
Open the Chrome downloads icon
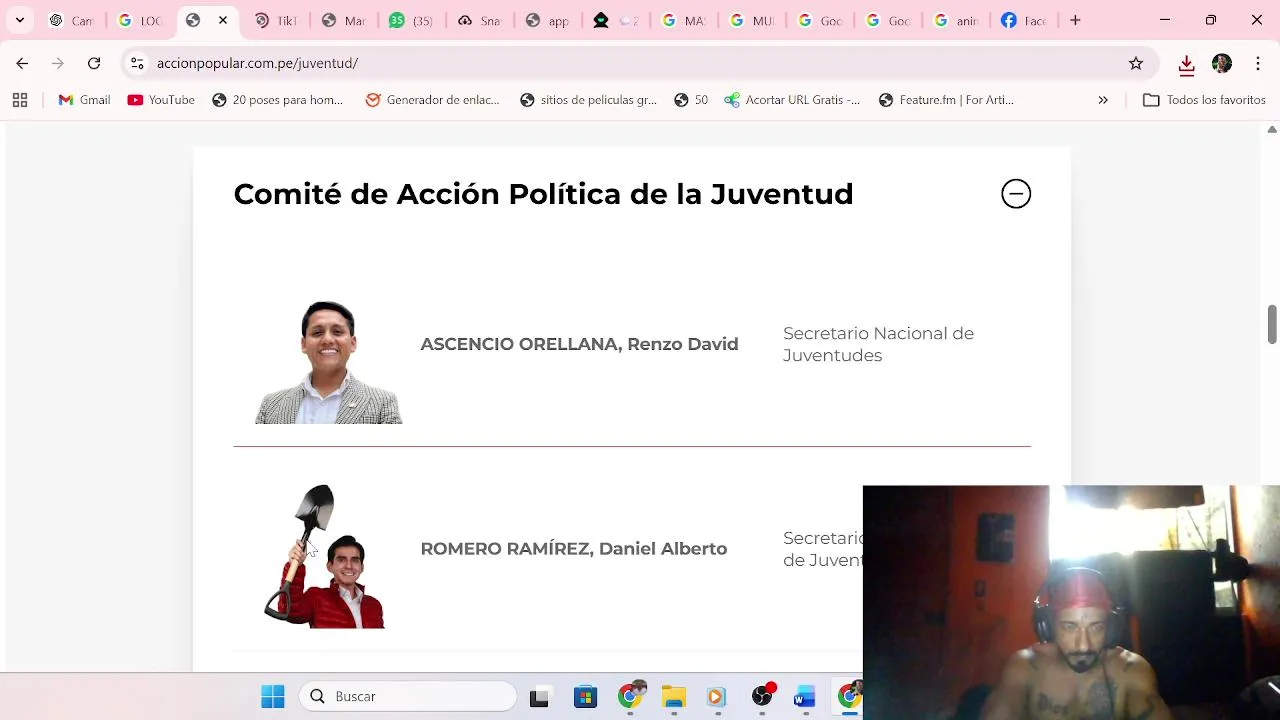[1186, 64]
